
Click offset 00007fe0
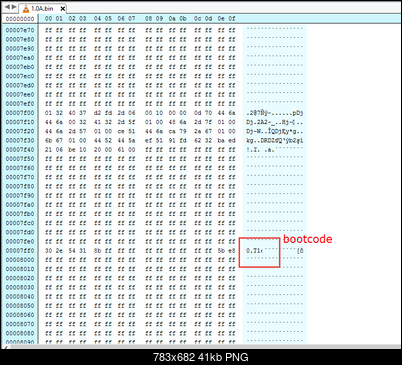coord(20,241)
